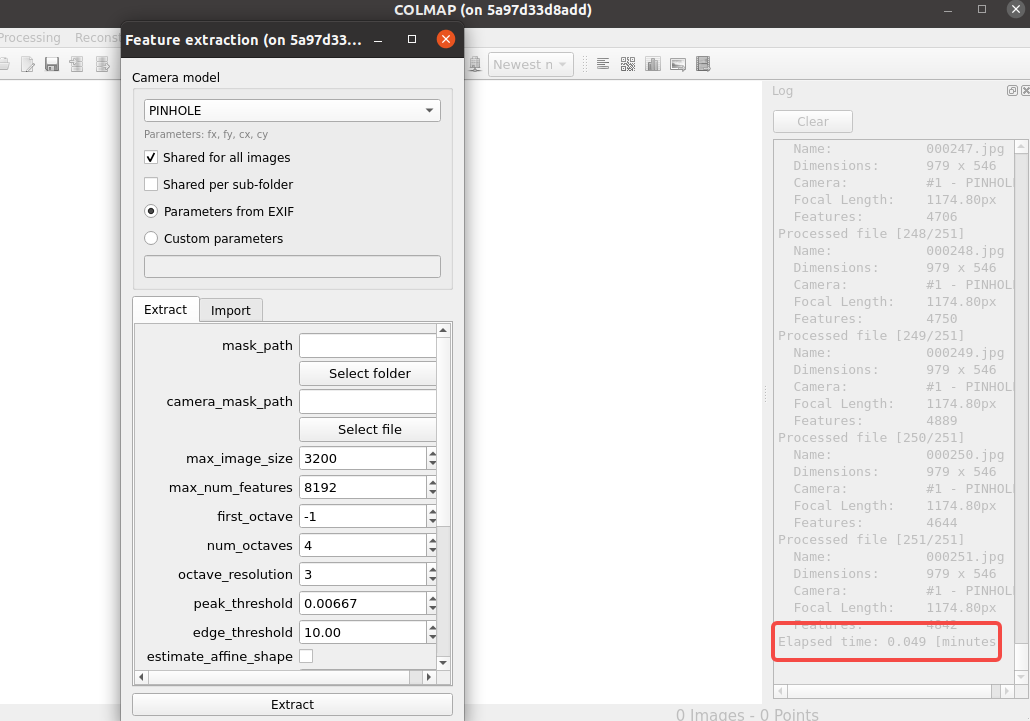Switch to the Import tab
The image size is (1030, 721).
click(231, 311)
